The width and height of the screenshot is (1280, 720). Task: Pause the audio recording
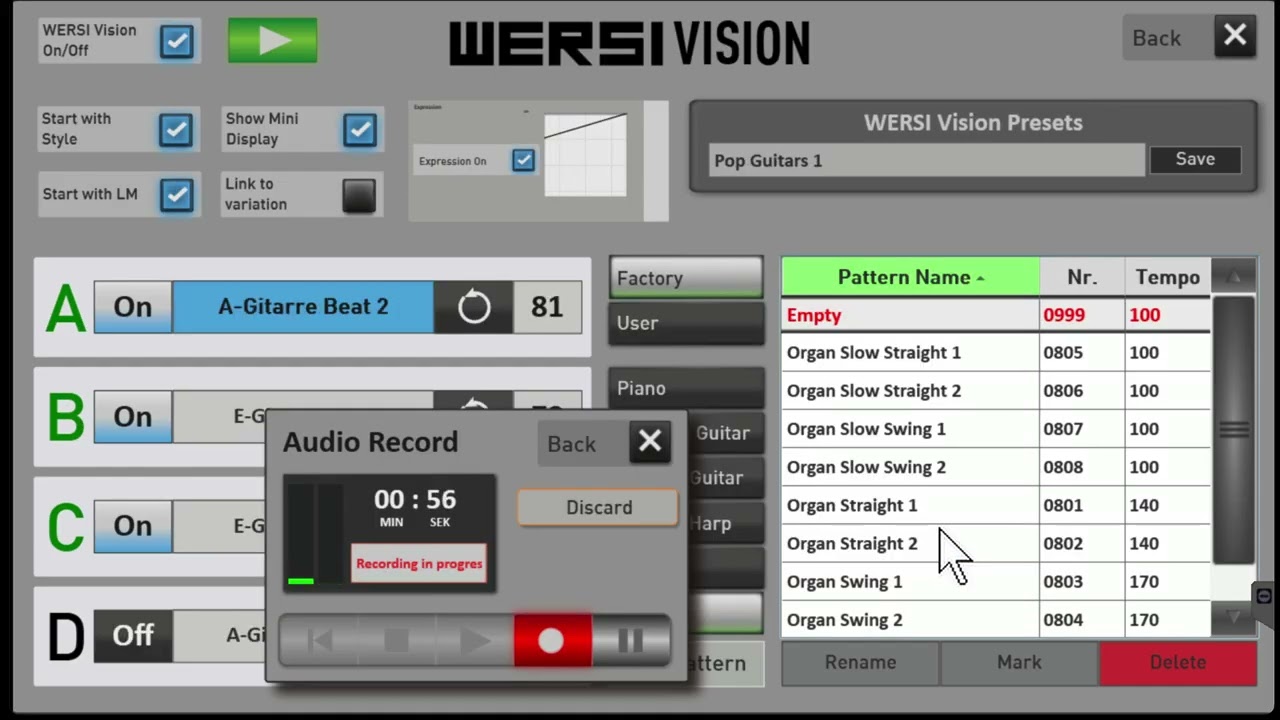(x=631, y=641)
